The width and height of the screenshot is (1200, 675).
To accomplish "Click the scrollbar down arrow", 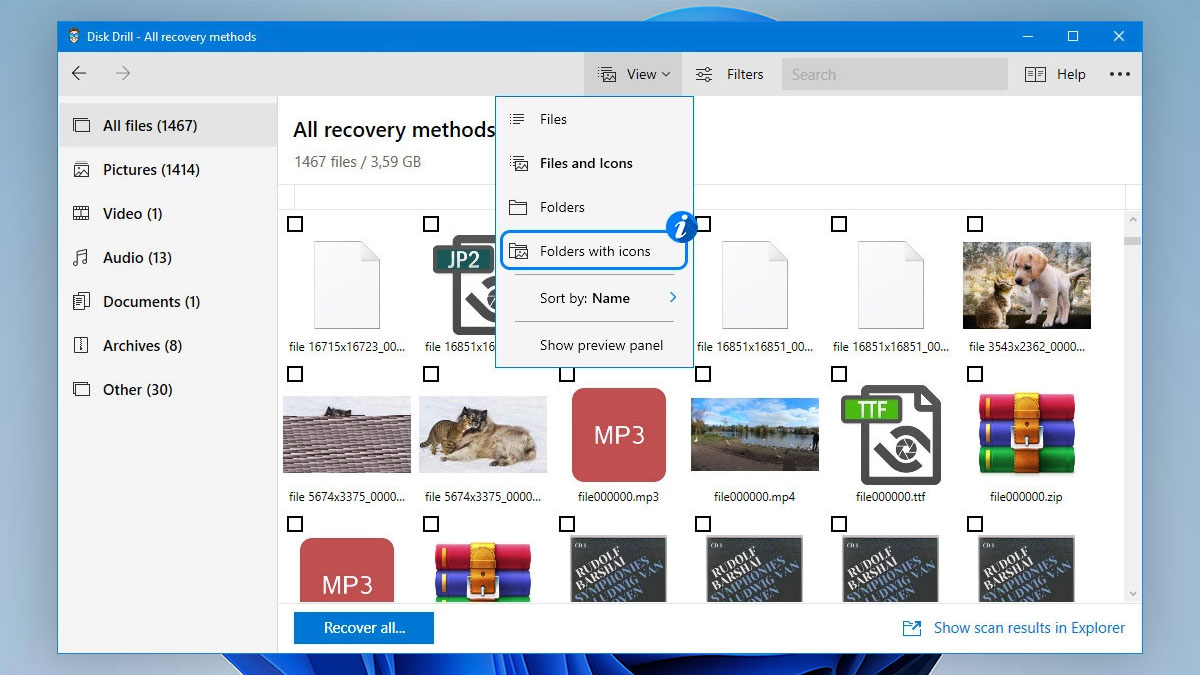I will [x=1133, y=594].
